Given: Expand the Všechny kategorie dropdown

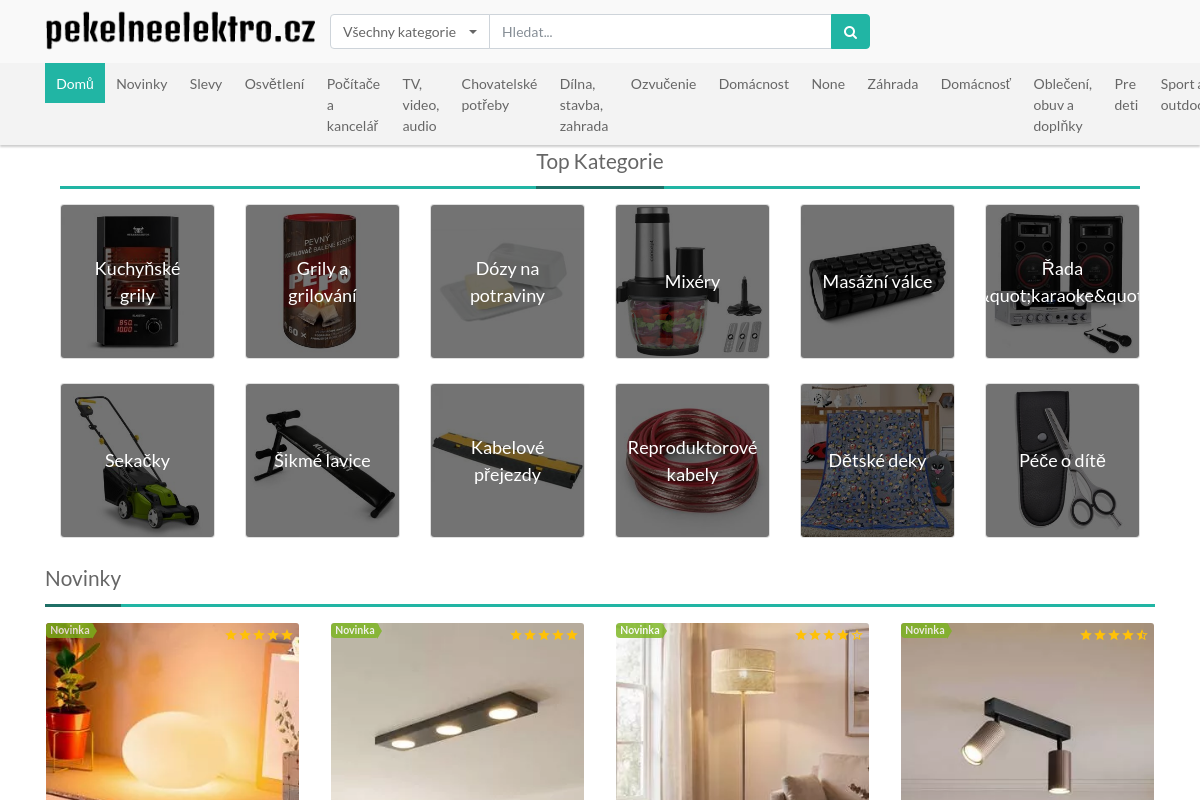Looking at the screenshot, I should (x=410, y=32).
